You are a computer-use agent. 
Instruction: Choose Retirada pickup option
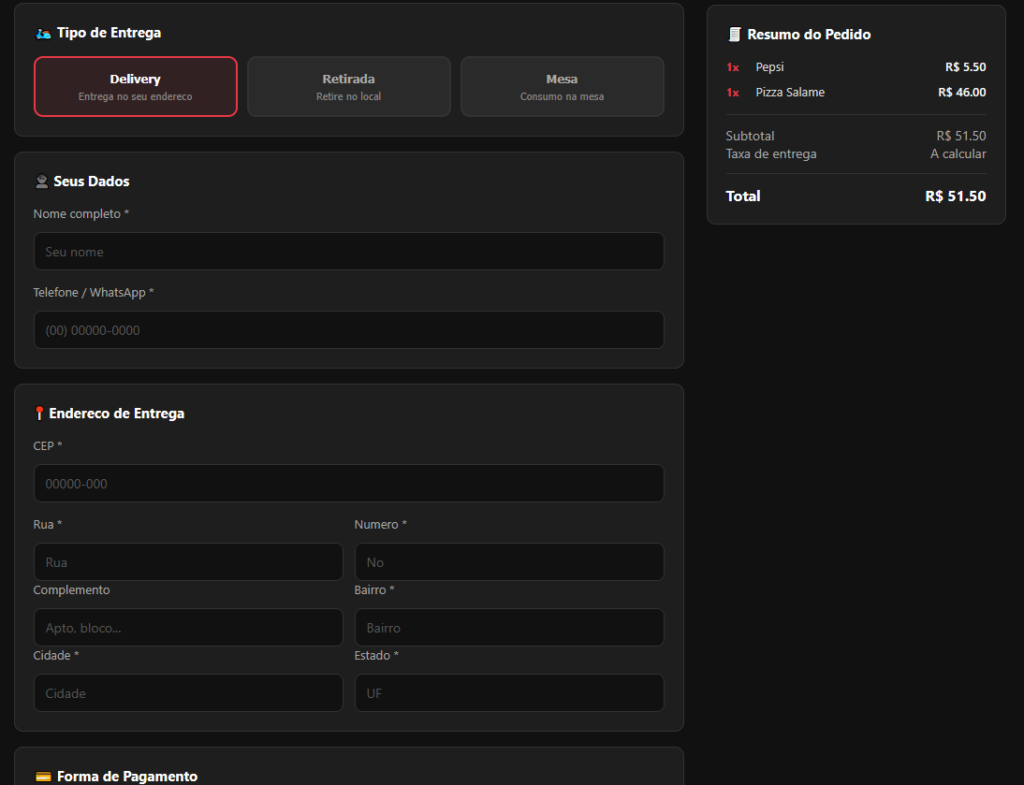[x=348, y=86]
